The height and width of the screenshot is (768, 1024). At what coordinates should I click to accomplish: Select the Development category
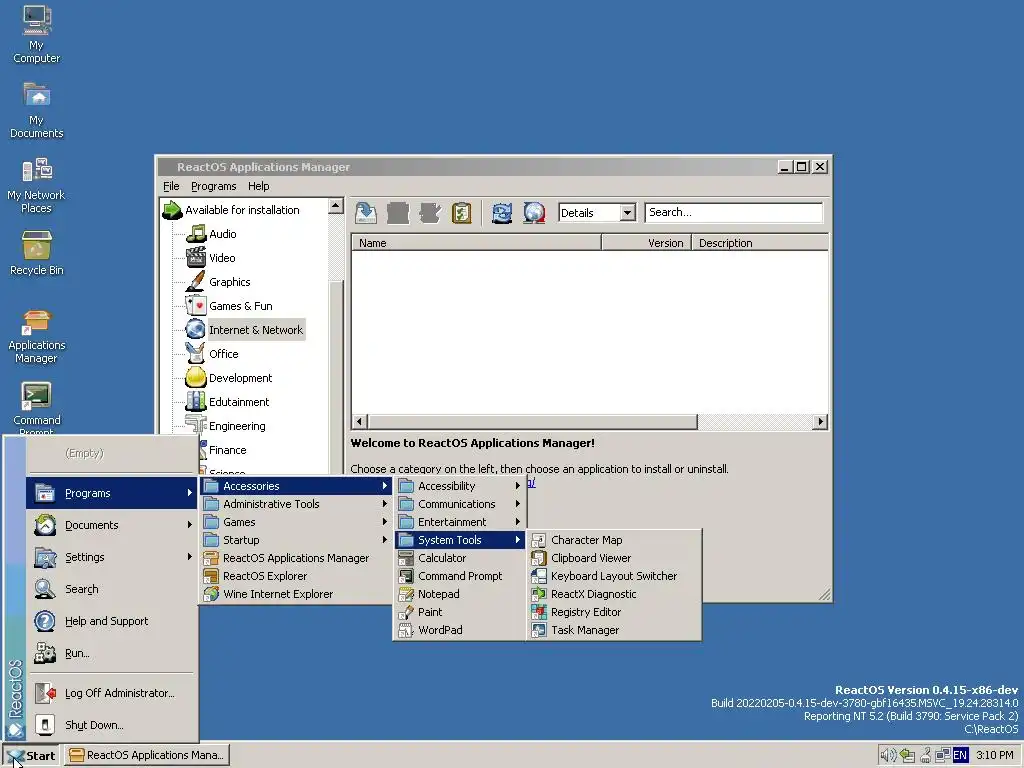tap(240, 378)
